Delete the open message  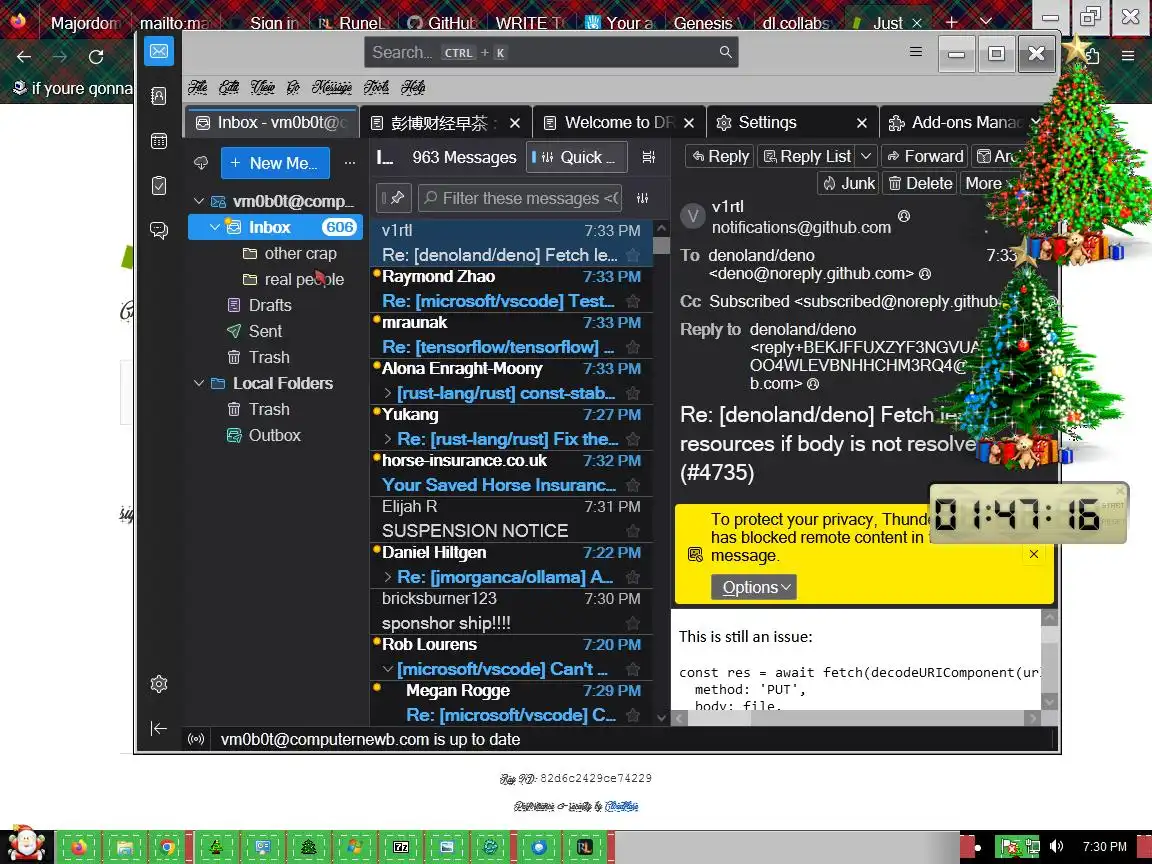click(920, 183)
